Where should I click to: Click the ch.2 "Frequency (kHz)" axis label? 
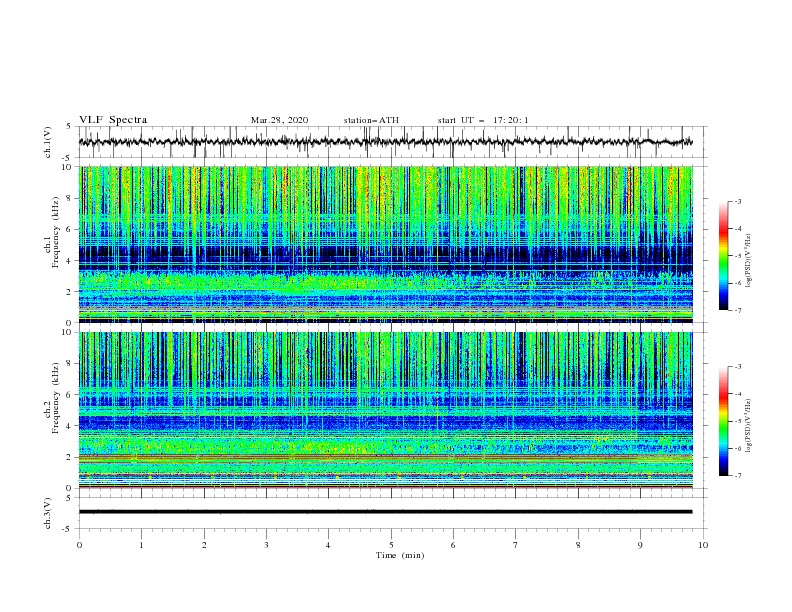[56, 398]
